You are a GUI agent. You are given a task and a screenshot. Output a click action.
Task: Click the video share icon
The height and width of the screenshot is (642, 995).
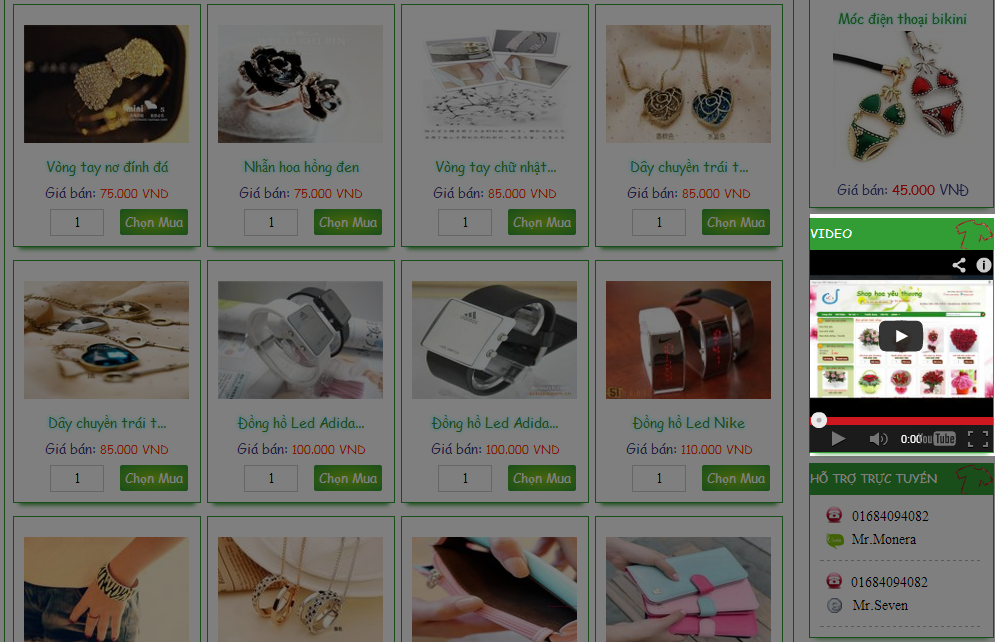959,265
